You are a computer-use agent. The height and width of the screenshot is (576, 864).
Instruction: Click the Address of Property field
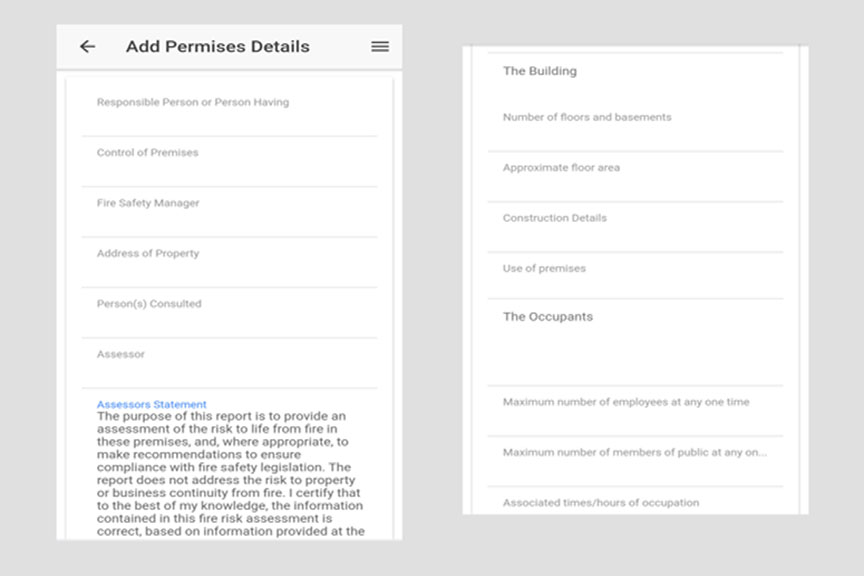pyautogui.click(x=229, y=261)
